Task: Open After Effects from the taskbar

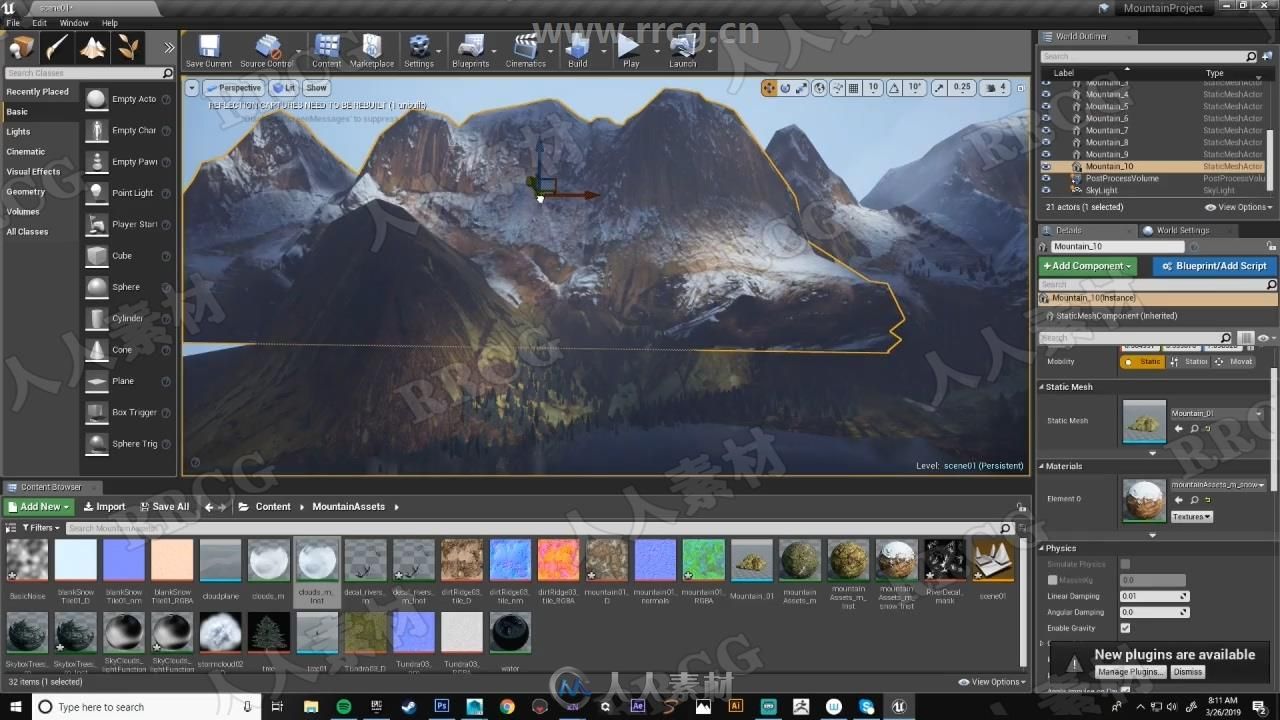Action: coord(638,706)
